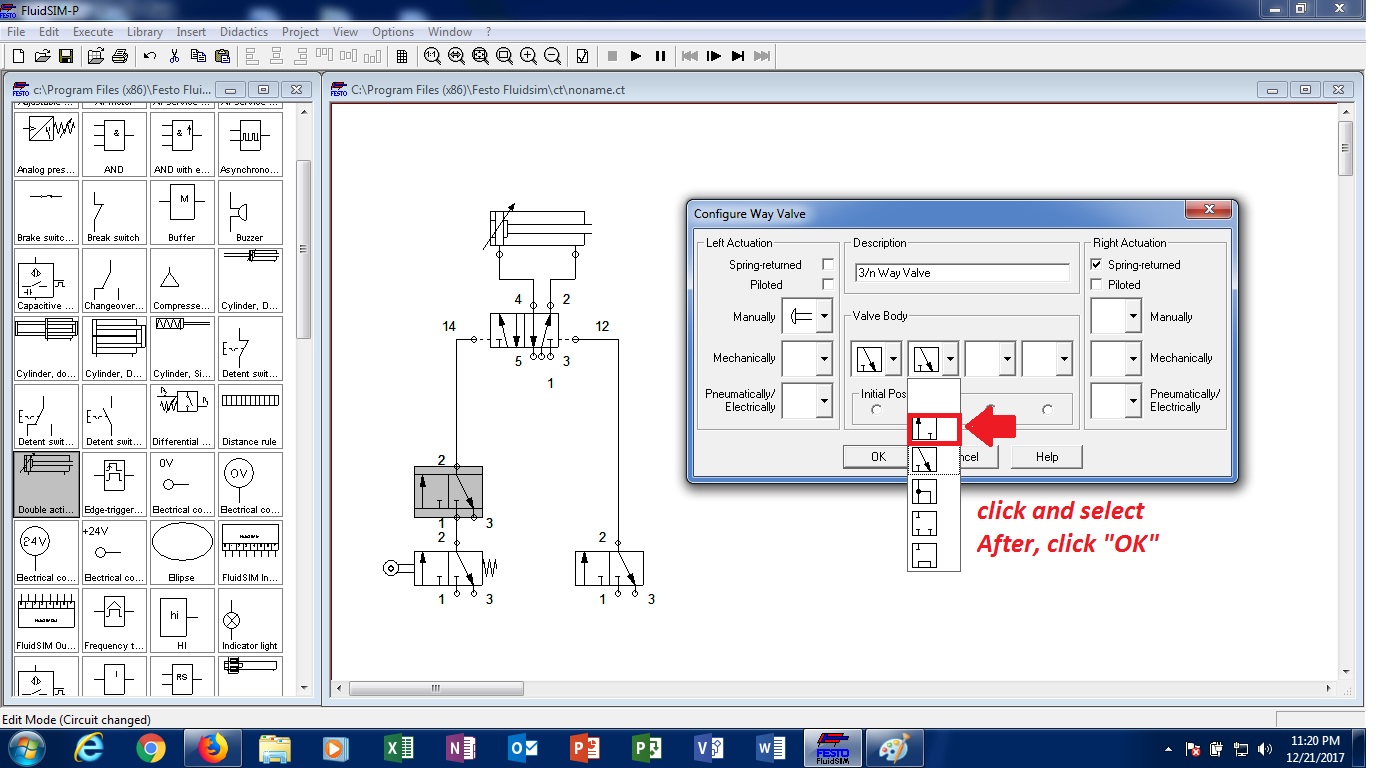Choose the Distance rule library component
The width and height of the screenshot is (1384, 768).
[x=250, y=416]
